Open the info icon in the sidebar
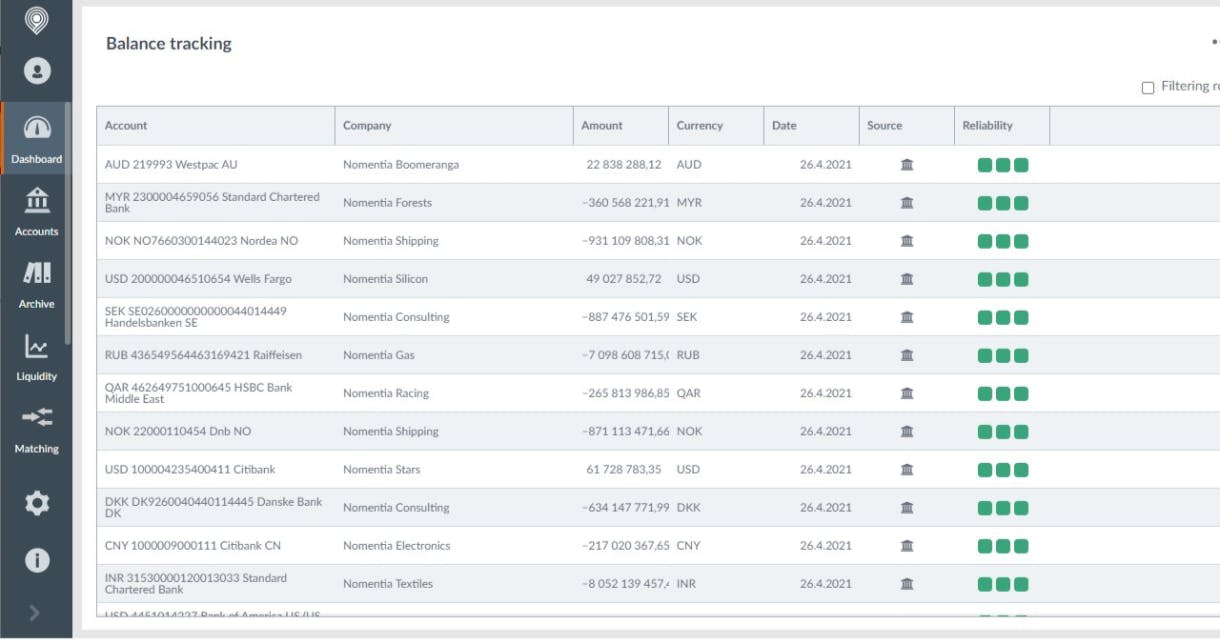The image size is (1220, 640). click(36, 561)
